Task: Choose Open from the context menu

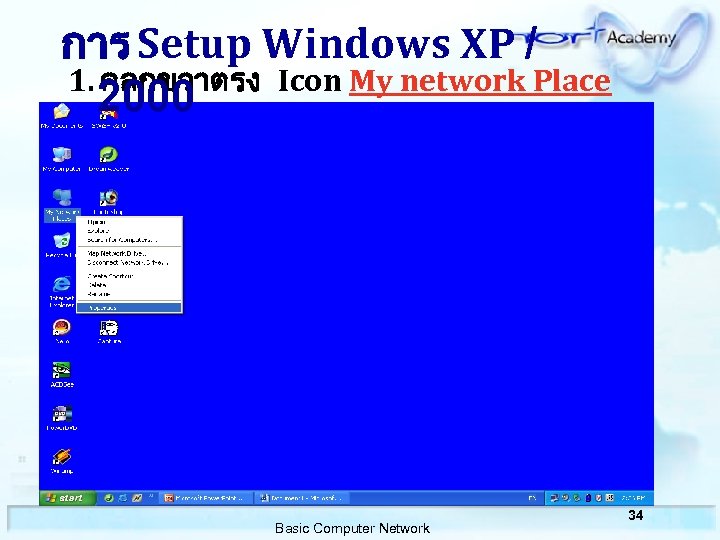Action: 129,222
